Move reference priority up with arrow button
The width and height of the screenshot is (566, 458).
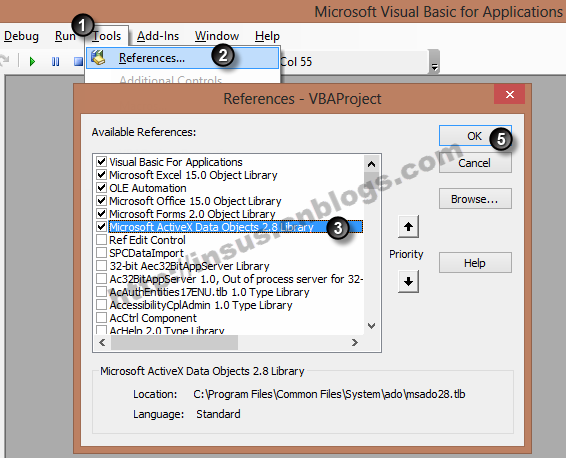pyautogui.click(x=408, y=227)
